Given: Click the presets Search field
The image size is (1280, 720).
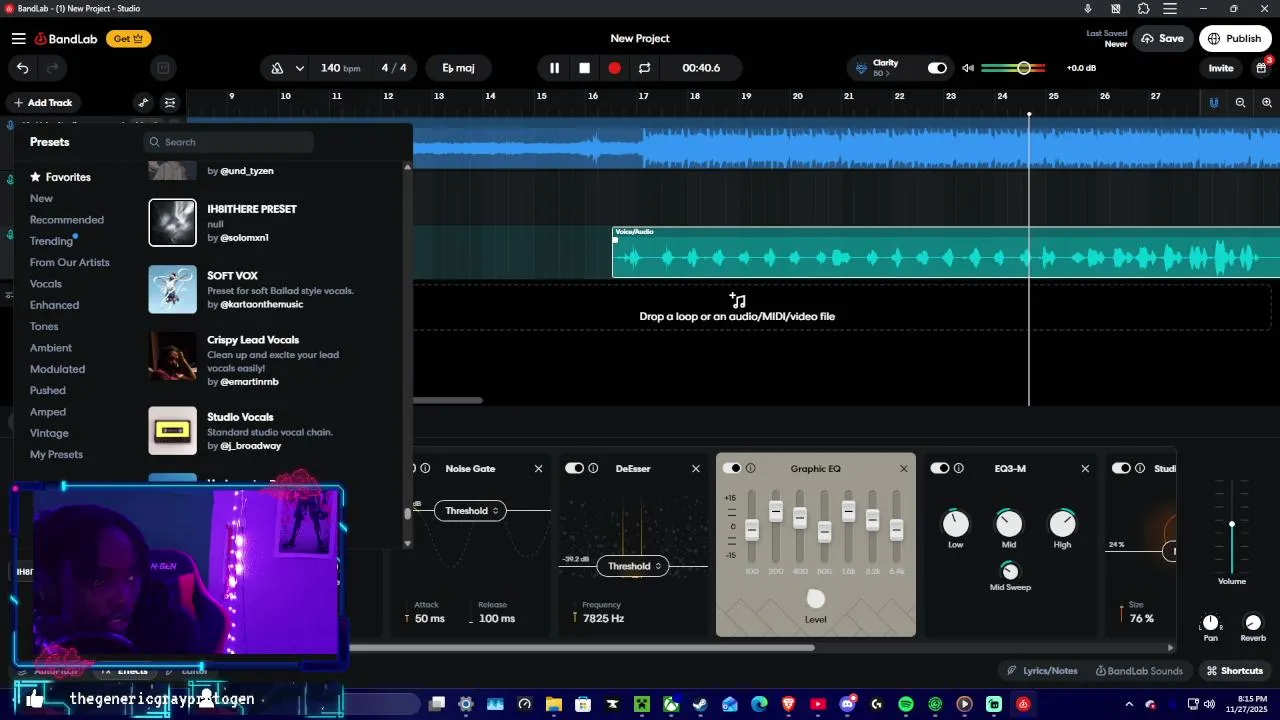Looking at the screenshot, I should (x=228, y=142).
